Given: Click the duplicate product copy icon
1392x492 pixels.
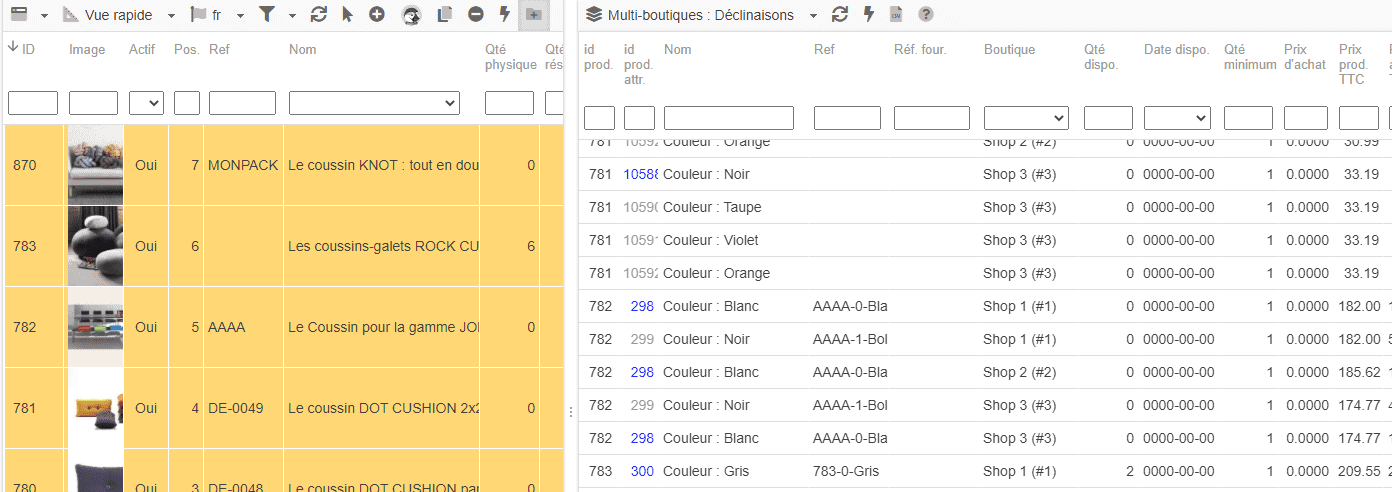Looking at the screenshot, I should [x=445, y=15].
